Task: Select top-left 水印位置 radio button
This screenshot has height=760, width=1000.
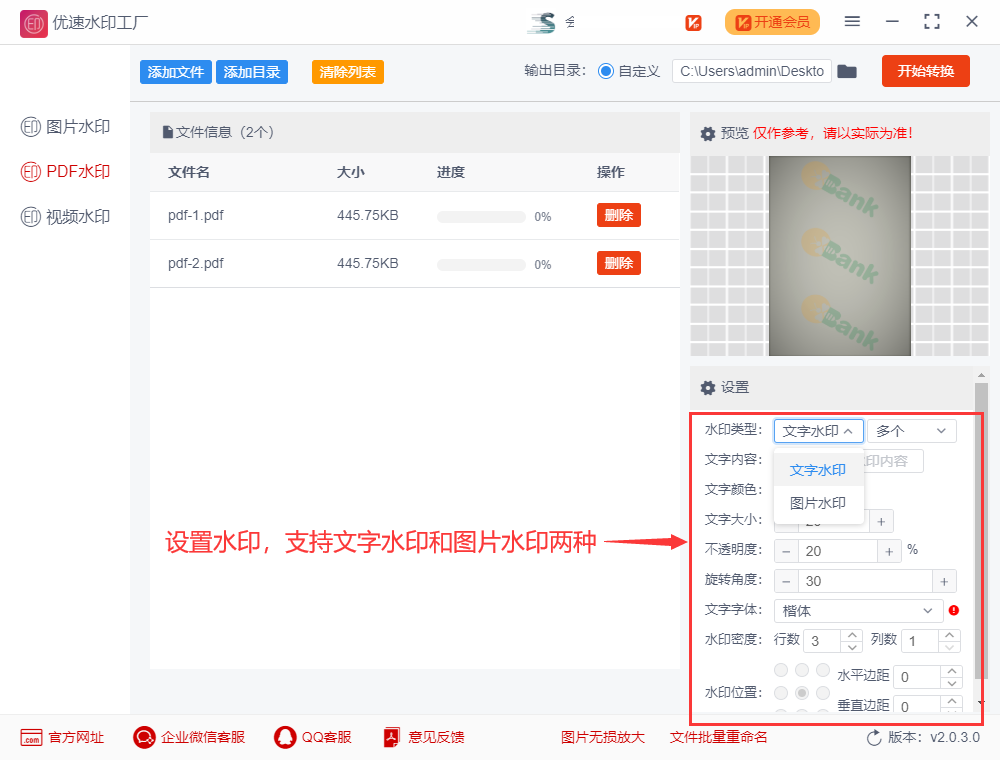Action: click(x=781, y=670)
